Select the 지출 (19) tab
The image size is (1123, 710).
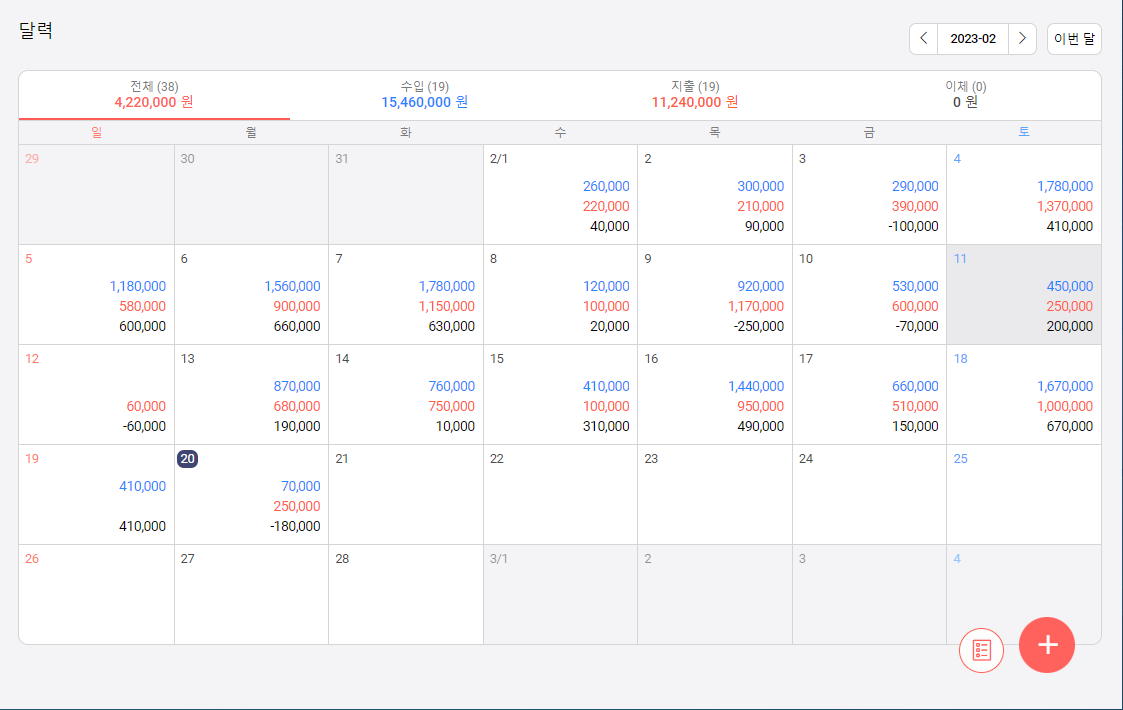pyautogui.click(x=695, y=95)
